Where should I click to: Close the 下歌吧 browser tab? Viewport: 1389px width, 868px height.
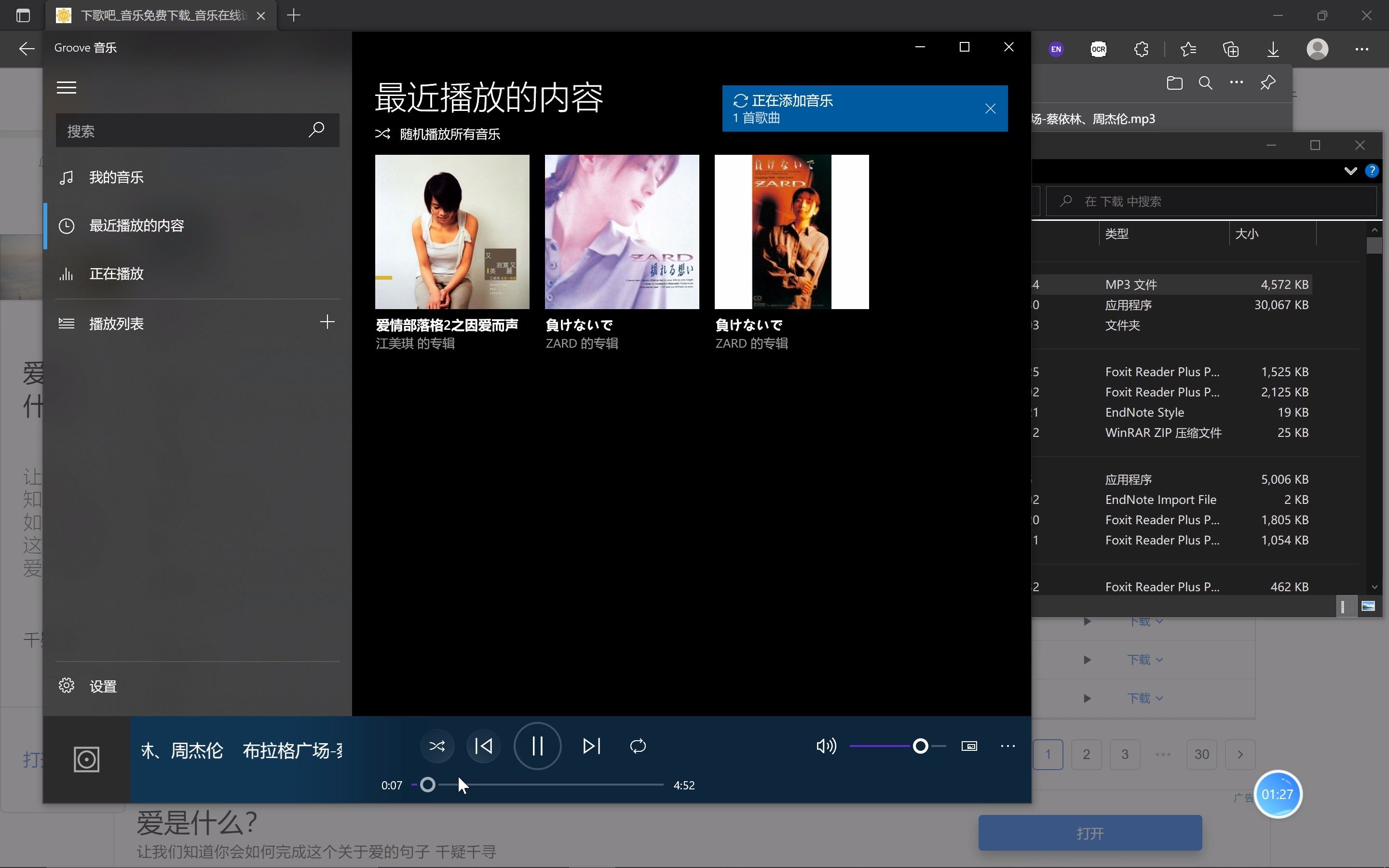[260, 16]
